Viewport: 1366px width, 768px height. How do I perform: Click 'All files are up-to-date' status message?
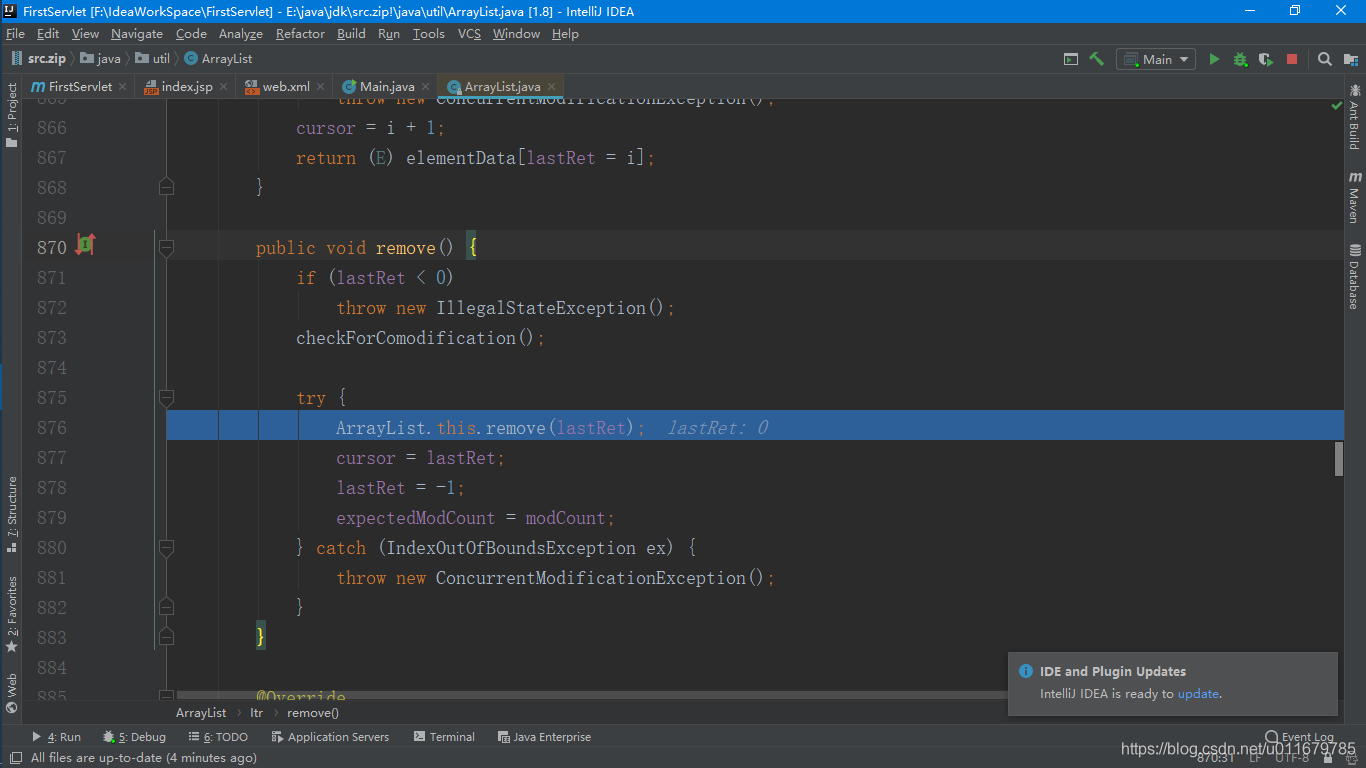(x=144, y=758)
